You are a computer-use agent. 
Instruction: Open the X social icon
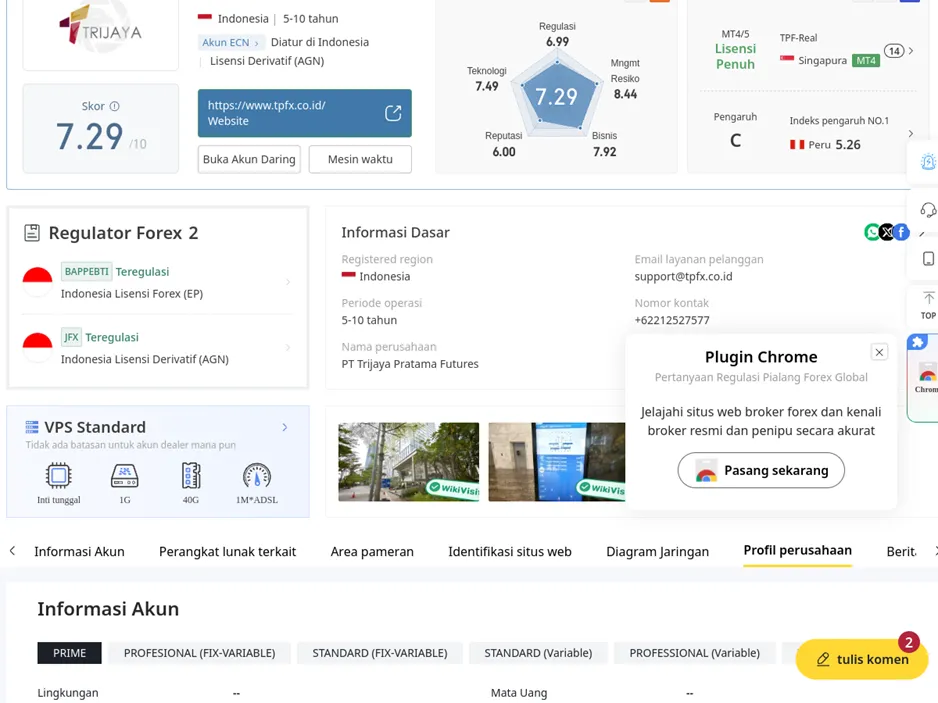pos(887,232)
